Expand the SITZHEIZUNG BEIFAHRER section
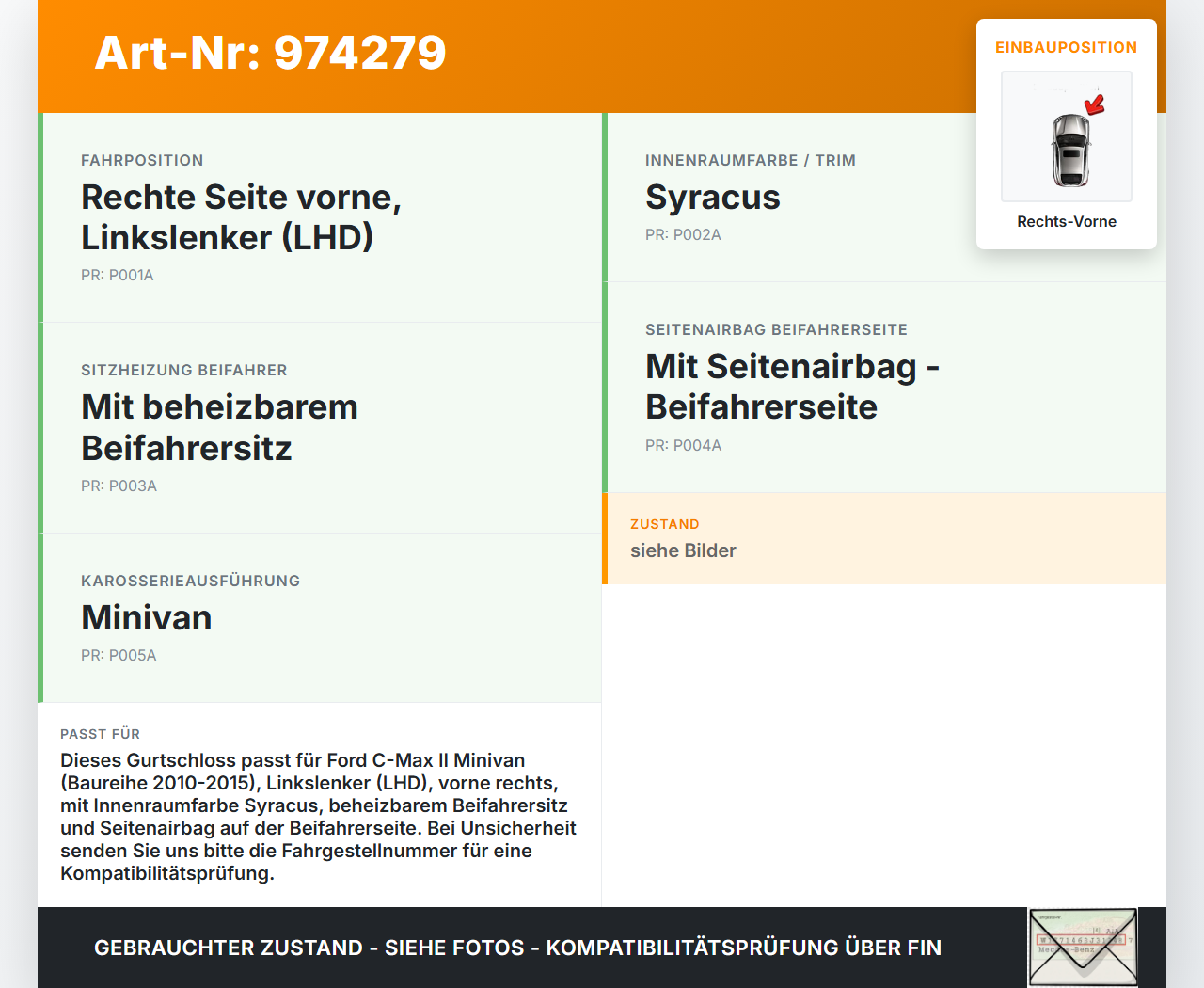1204x988 pixels. (184, 370)
